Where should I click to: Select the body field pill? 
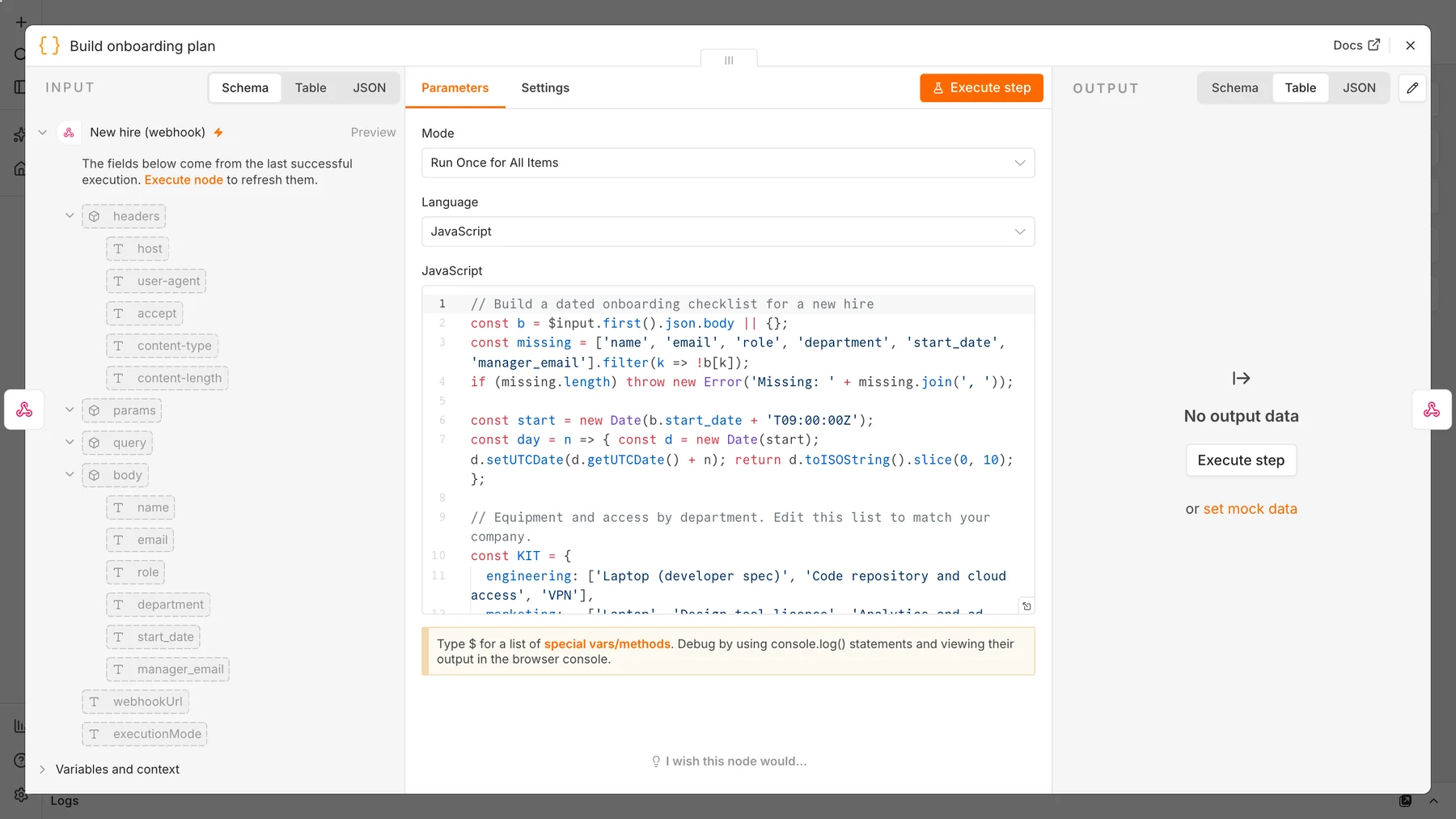coord(115,475)
